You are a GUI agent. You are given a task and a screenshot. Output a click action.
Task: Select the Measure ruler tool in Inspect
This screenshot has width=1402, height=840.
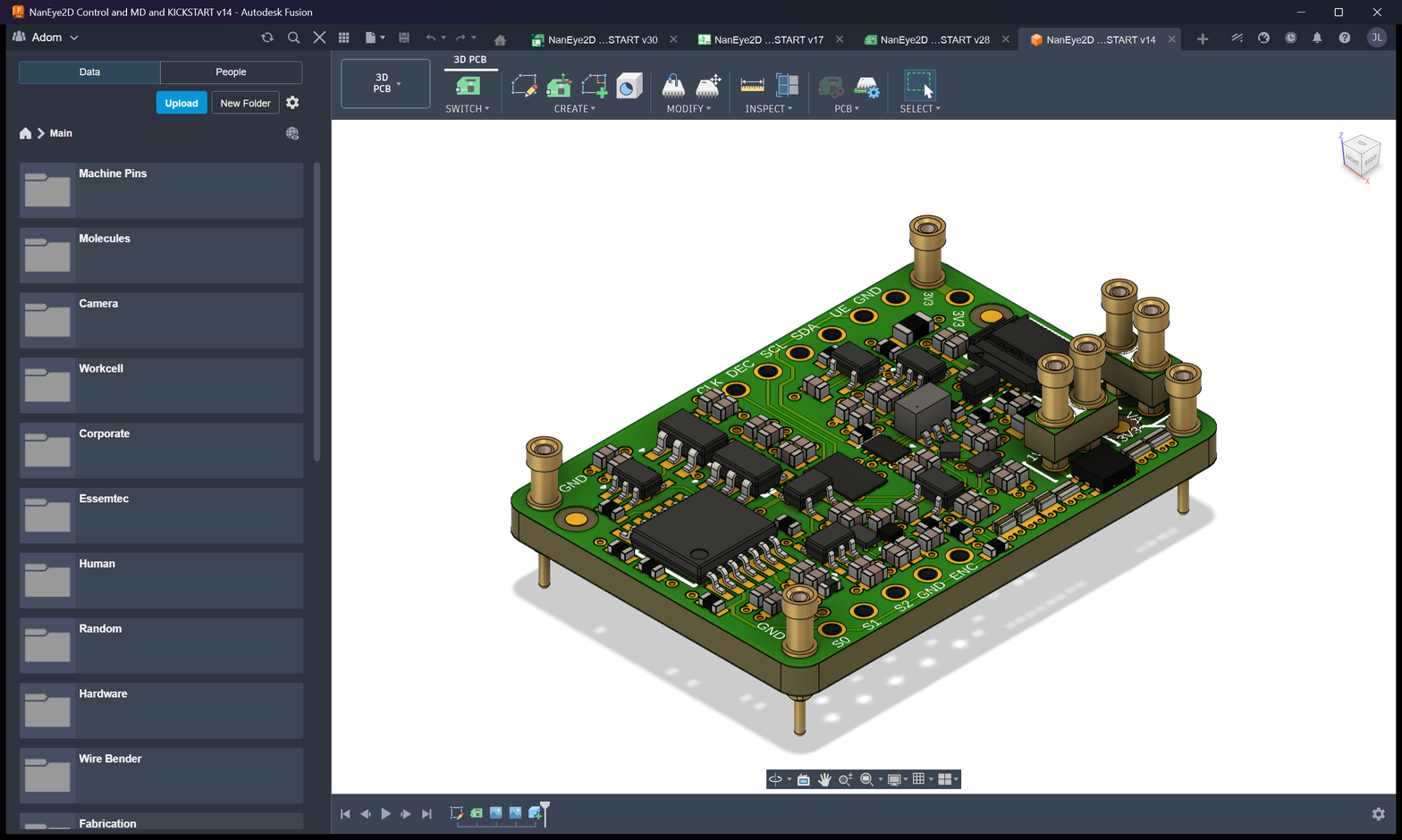753,86
